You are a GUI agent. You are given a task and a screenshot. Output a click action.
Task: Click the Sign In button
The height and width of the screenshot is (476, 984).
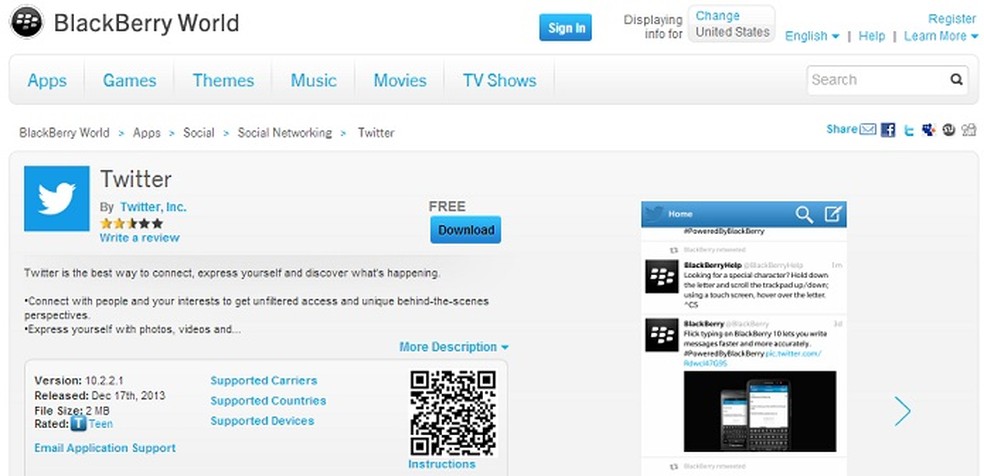pos(565,28)
